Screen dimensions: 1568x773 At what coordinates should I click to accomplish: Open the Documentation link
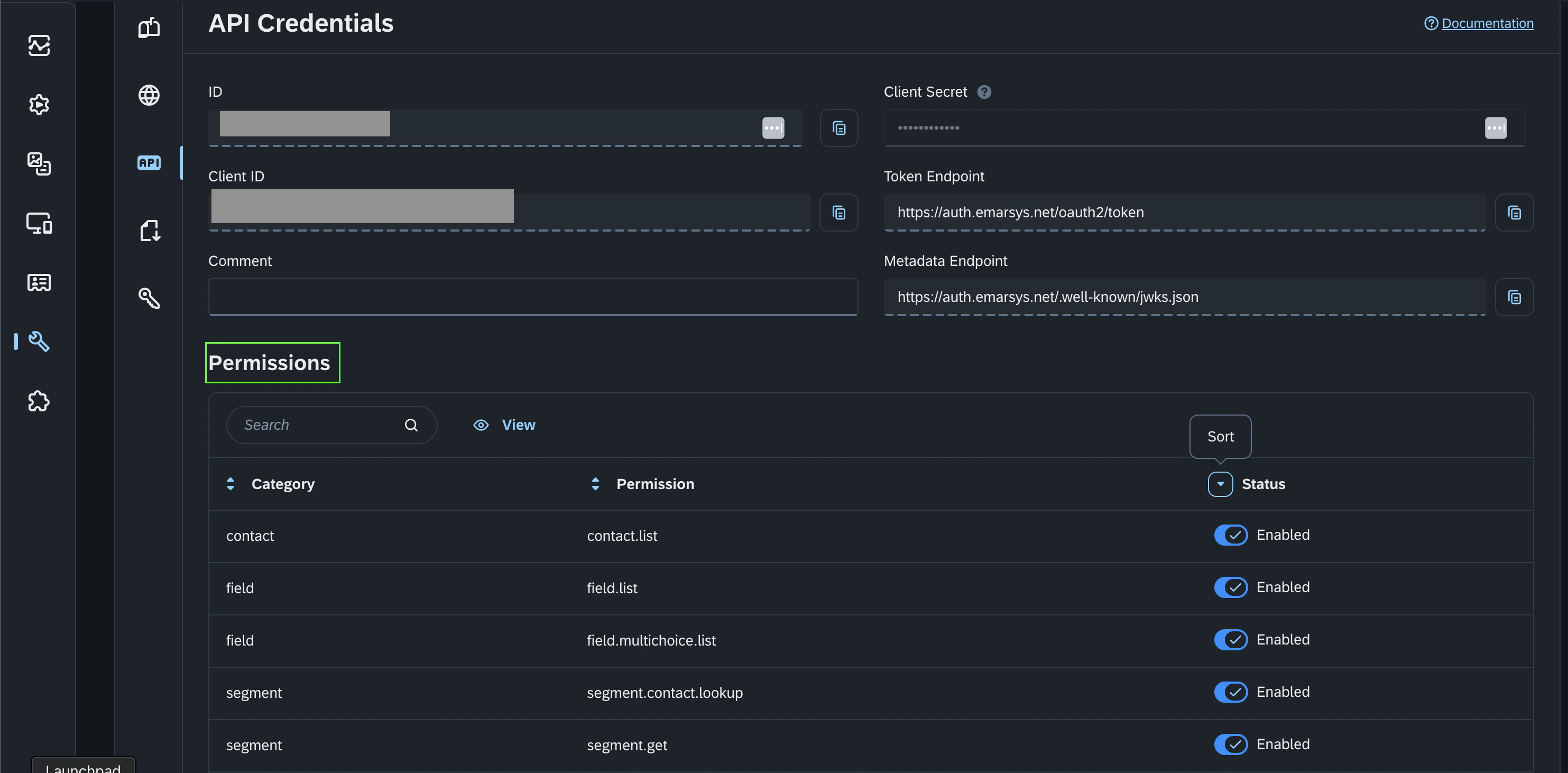tap(1487, 23)
